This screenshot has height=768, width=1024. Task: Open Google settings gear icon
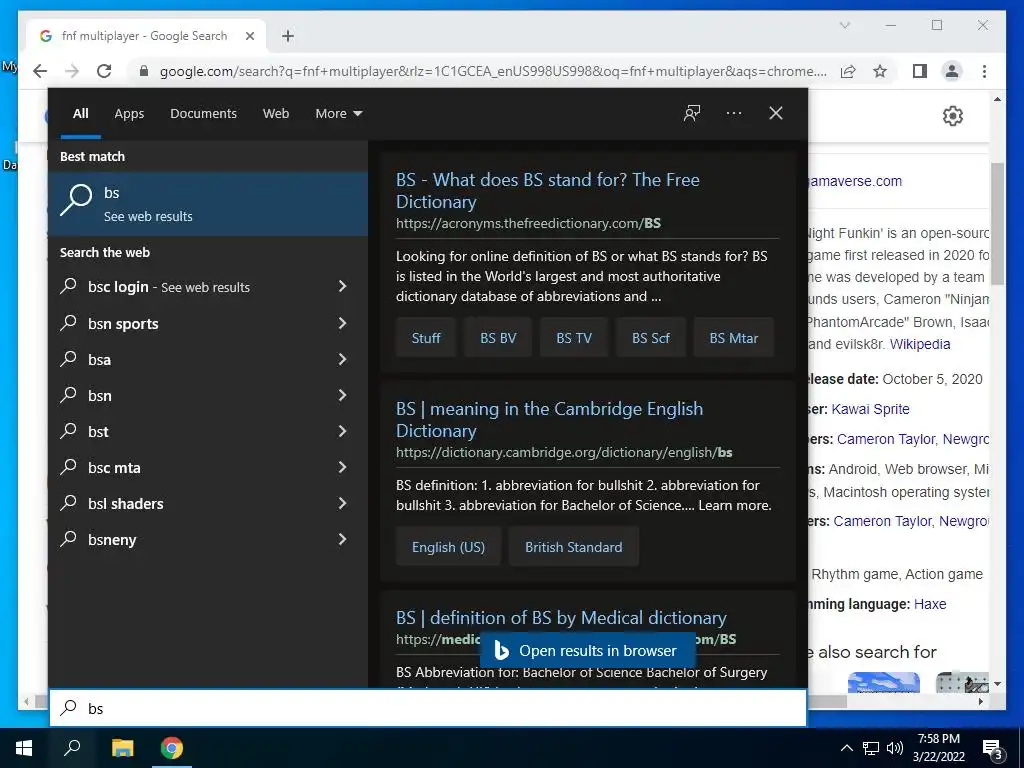pyautogui.click(x=953, y=116)
